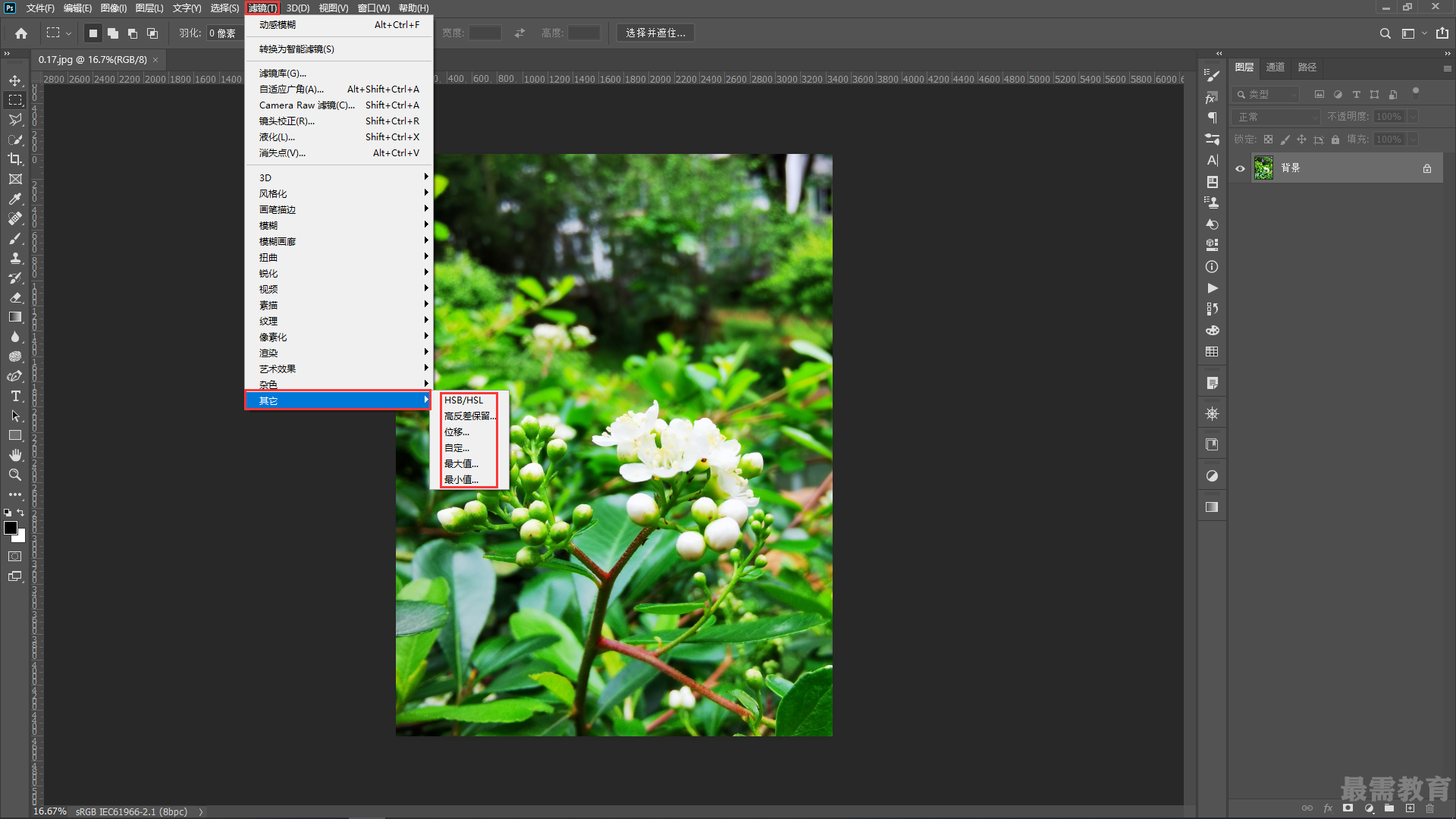The width and height of the screenshot is (1456, 819).
Task: Select the Polygonal Lasso tool
Action: coord(15,120)
